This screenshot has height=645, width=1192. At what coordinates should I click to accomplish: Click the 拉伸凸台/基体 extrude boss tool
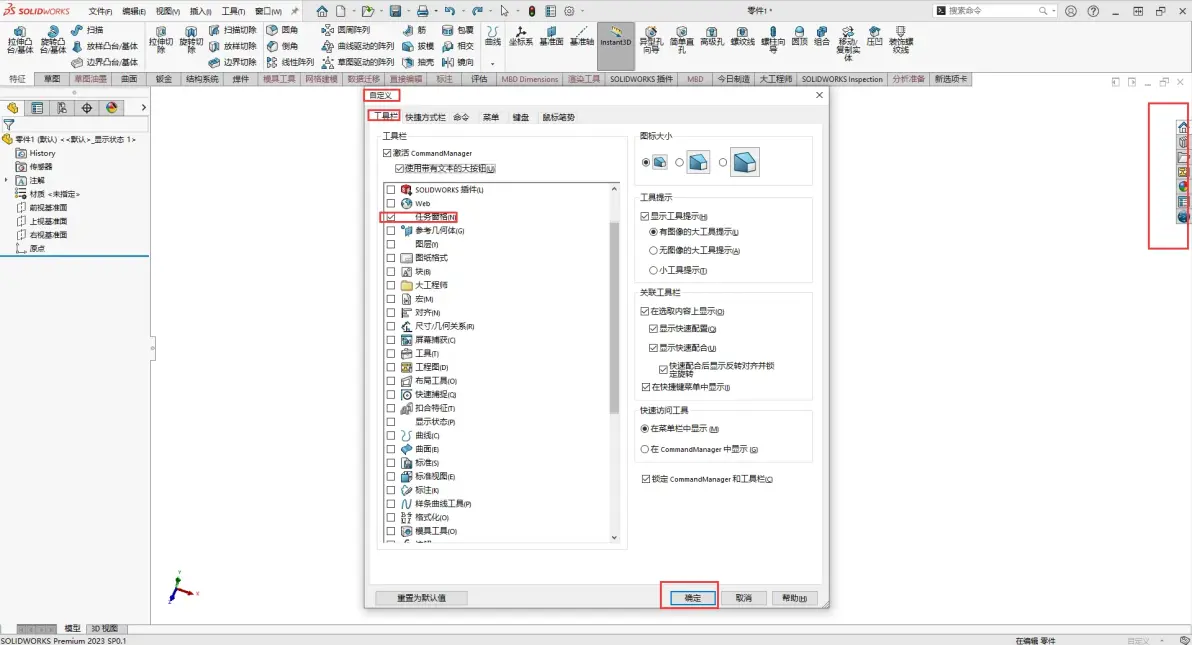(20, 40)
